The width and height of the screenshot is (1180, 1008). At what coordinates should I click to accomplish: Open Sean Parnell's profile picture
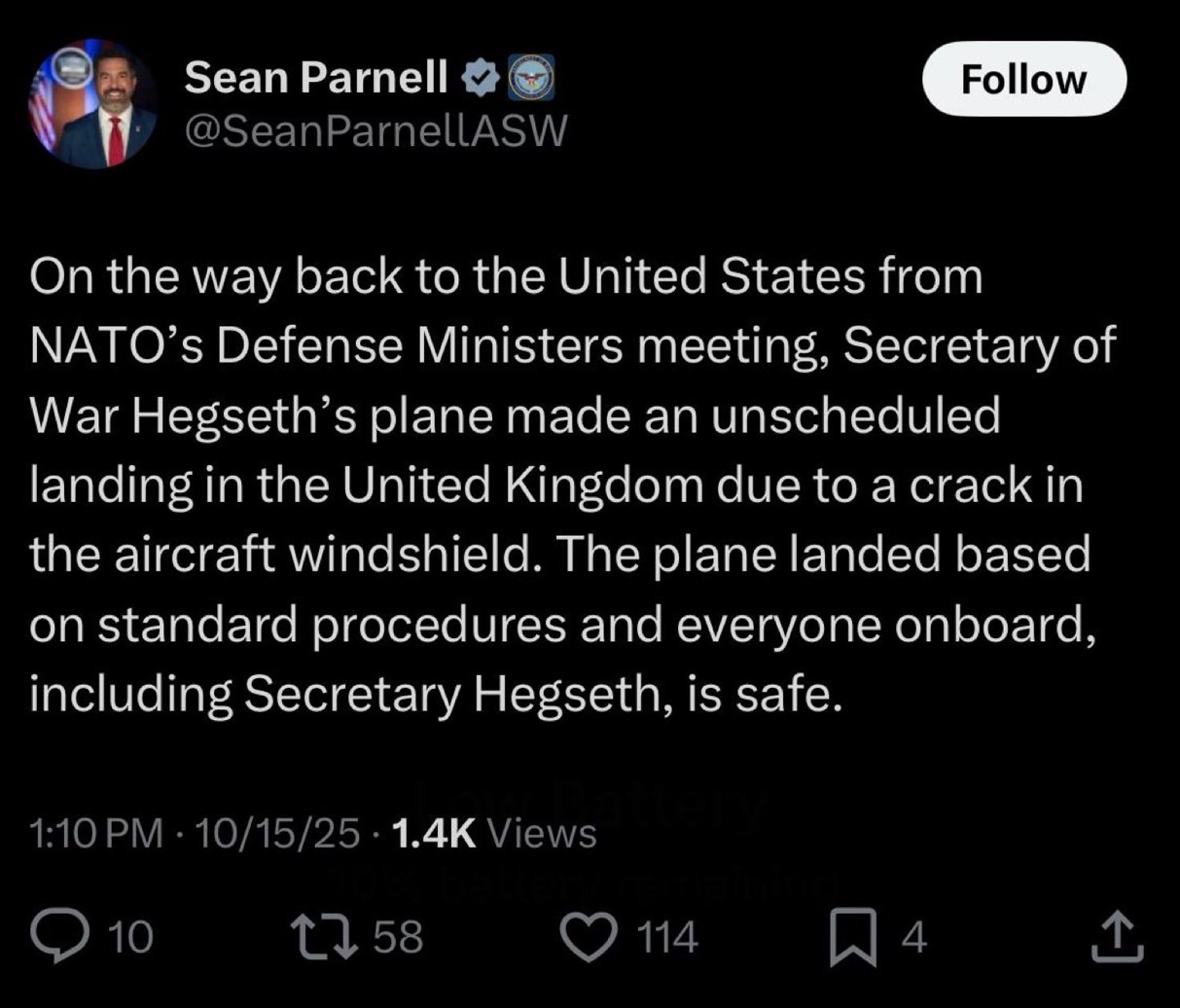(93, 104)
